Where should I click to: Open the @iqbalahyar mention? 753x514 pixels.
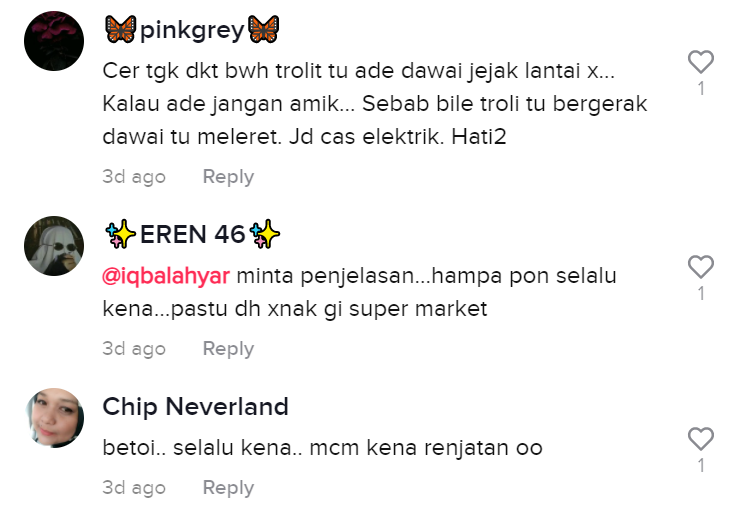pyautogui.click(x=166, y=276)
